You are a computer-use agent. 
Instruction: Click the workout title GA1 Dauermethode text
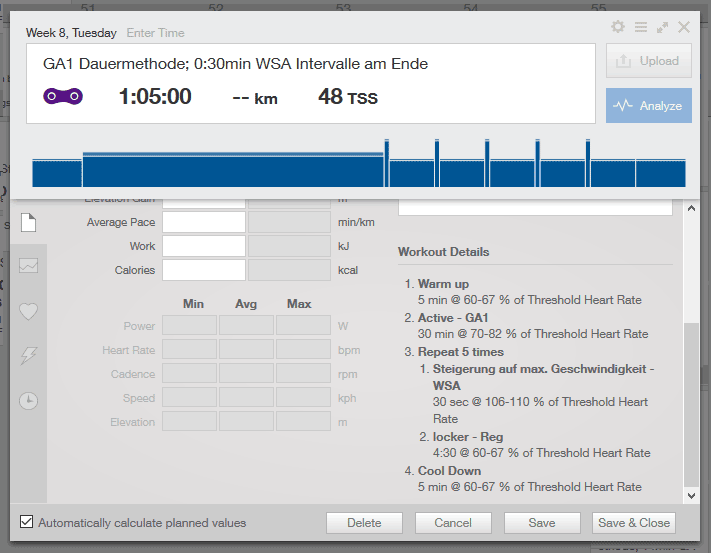[x=235, y=64]
